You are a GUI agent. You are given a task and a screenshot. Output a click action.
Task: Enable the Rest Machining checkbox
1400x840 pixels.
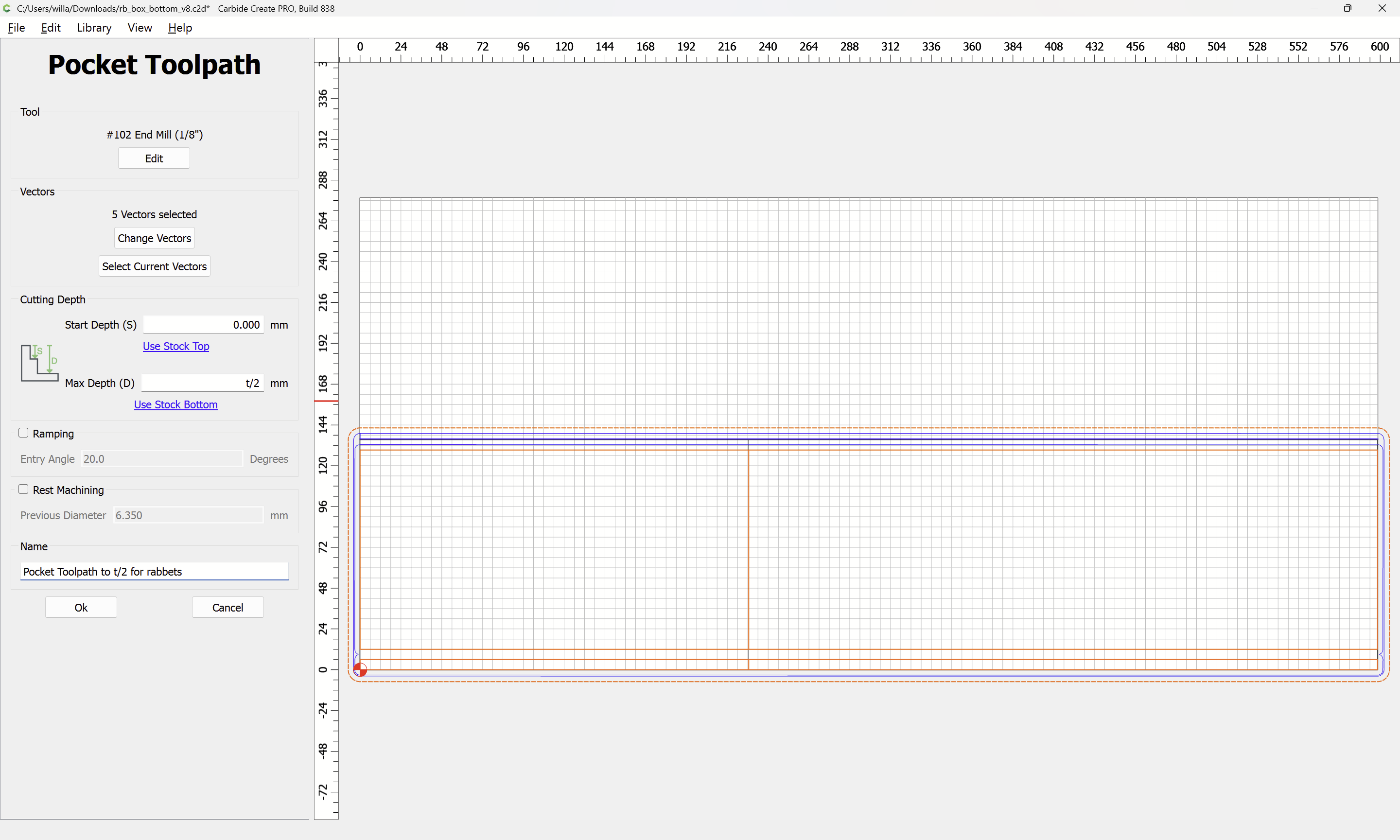(x=23, y=490)
